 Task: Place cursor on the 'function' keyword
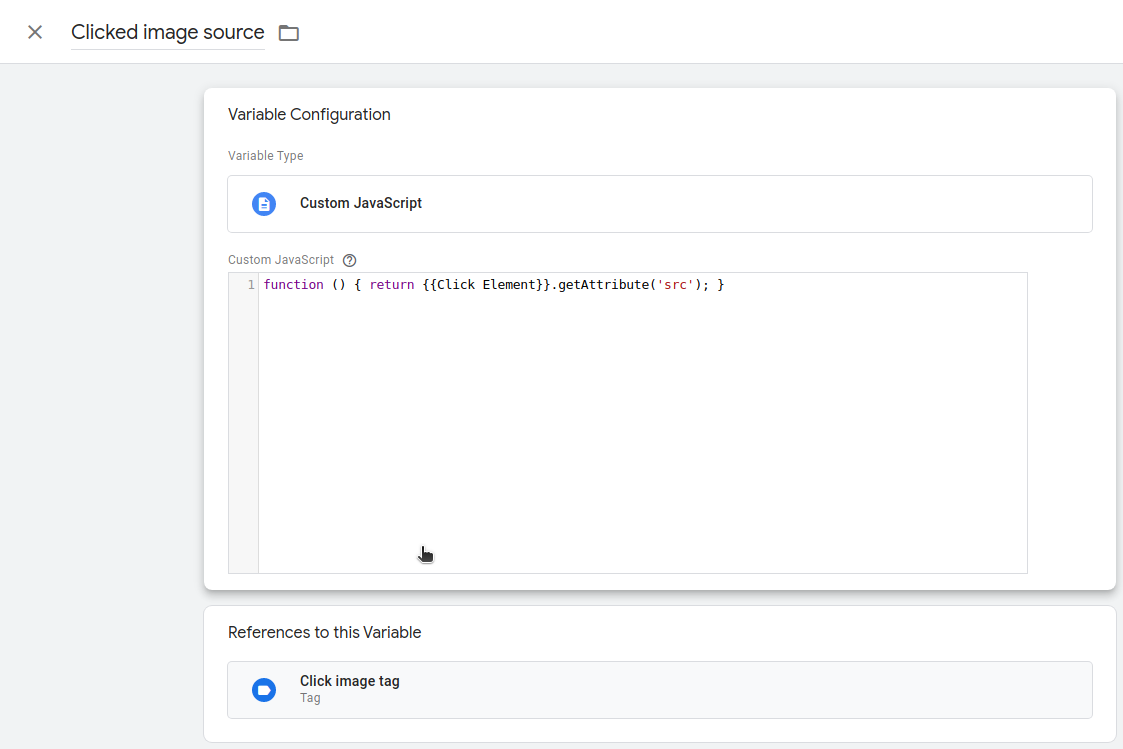pyautogui.click(x=293, y=285)
